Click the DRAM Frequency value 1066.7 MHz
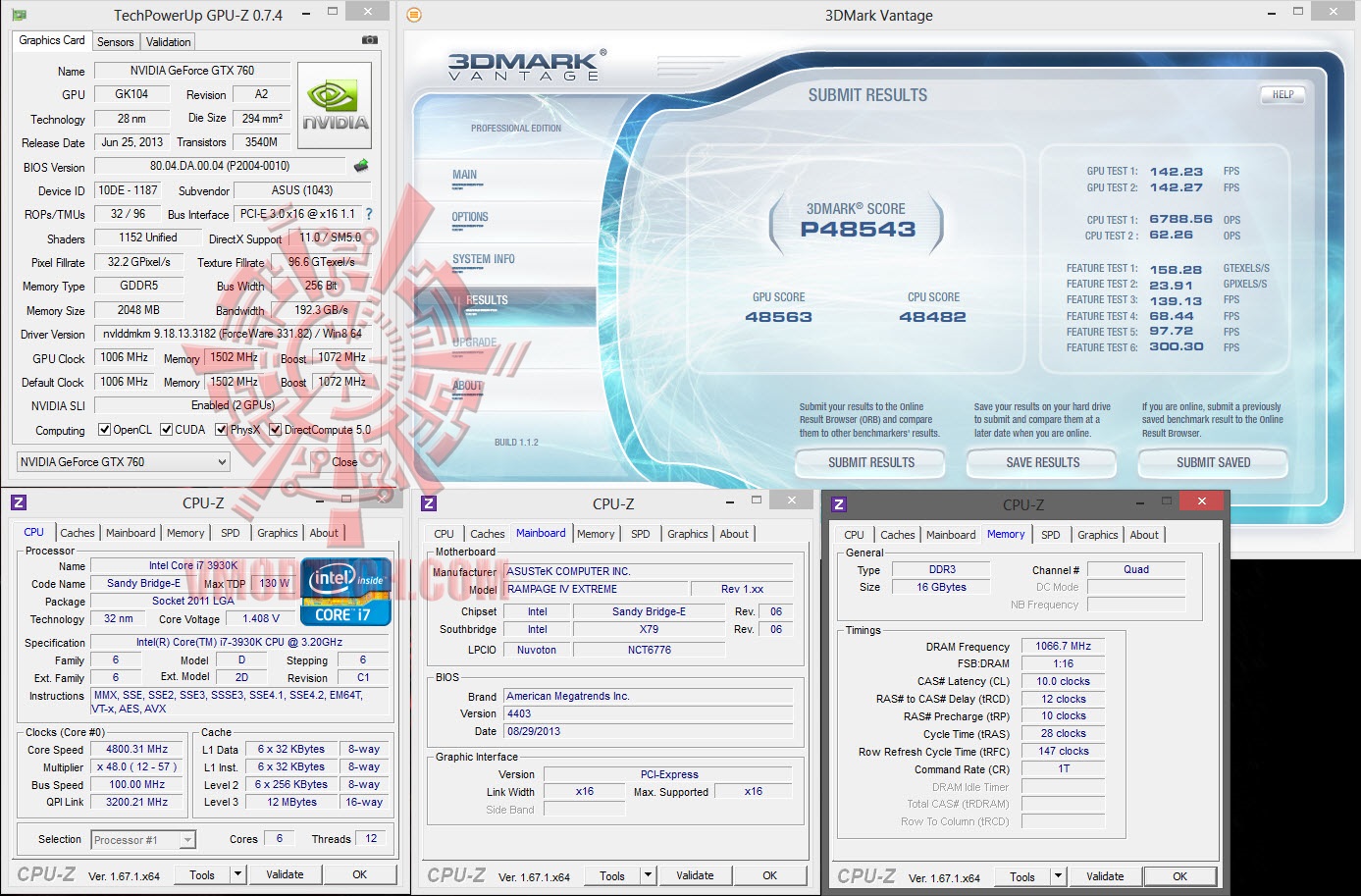 coord(1063,646)
